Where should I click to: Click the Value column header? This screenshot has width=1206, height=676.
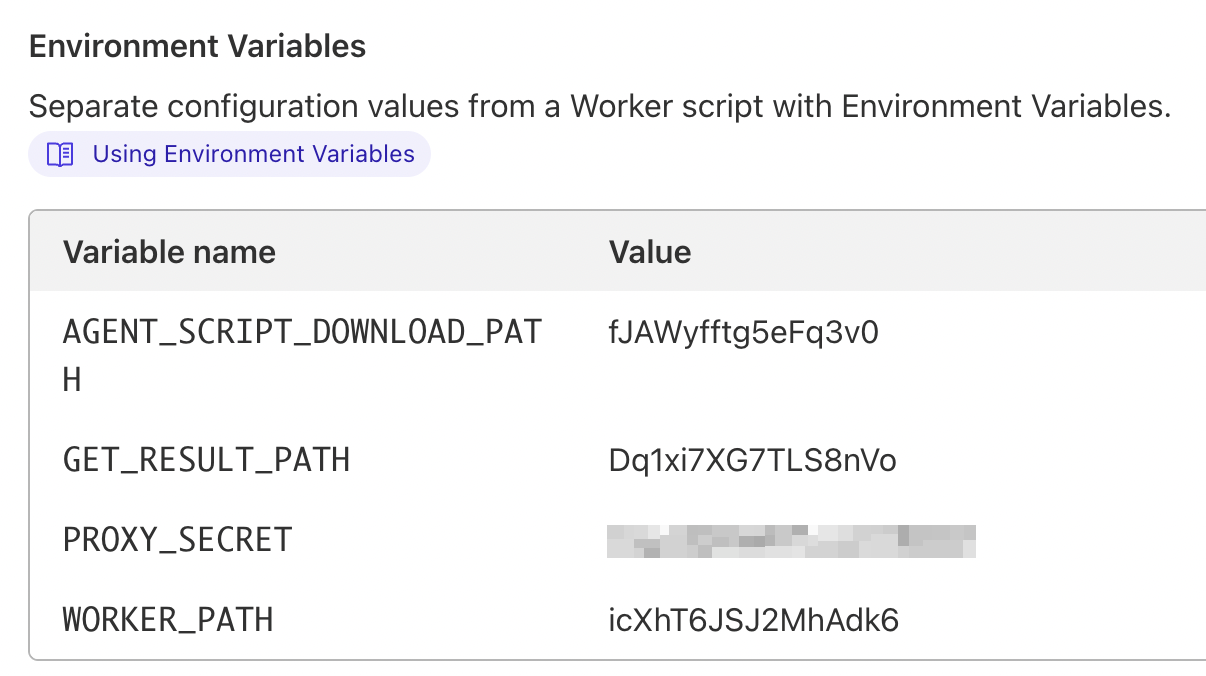click(x=649, y=251)
